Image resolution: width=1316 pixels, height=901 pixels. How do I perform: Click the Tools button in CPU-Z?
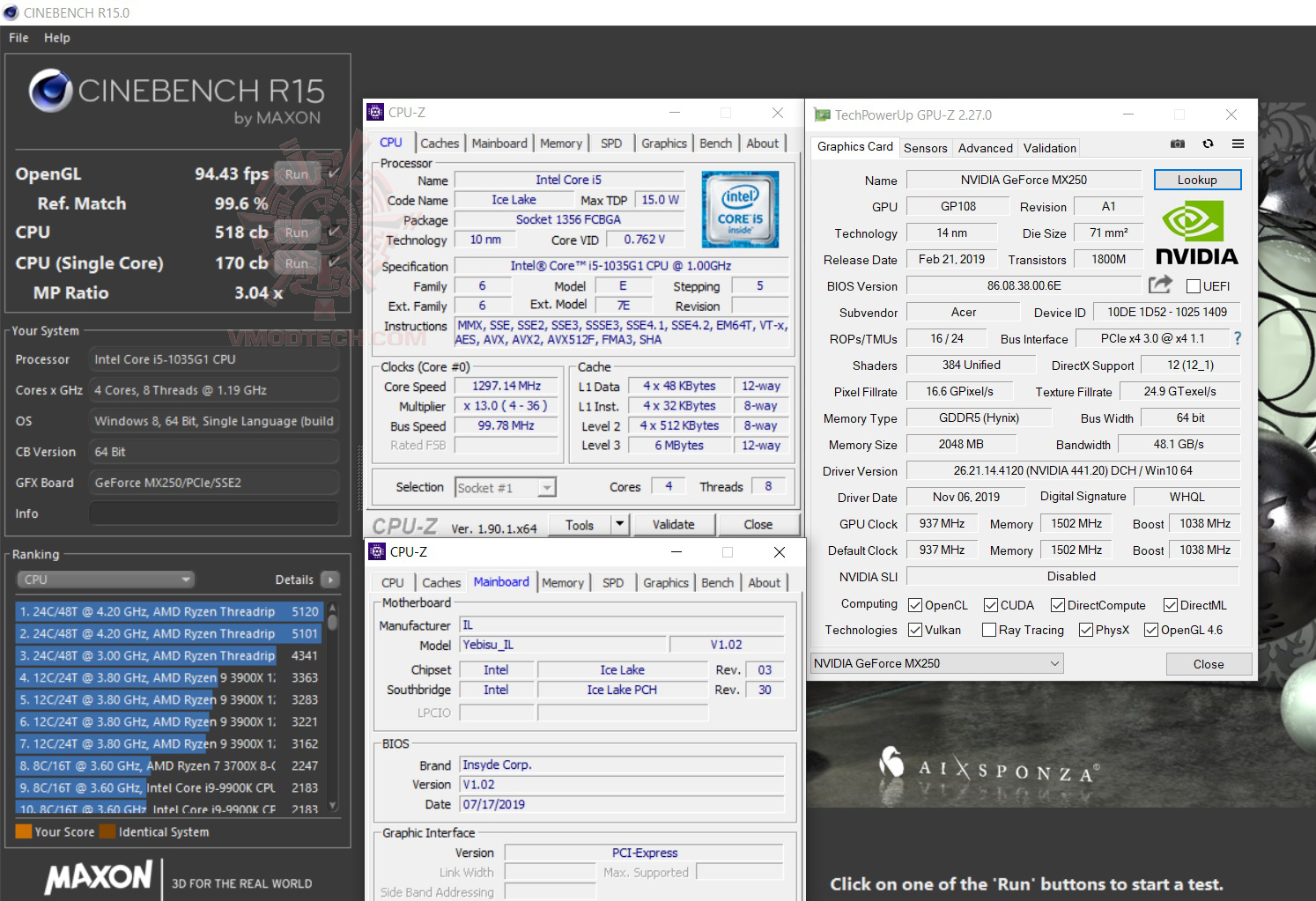coord(580,524)
